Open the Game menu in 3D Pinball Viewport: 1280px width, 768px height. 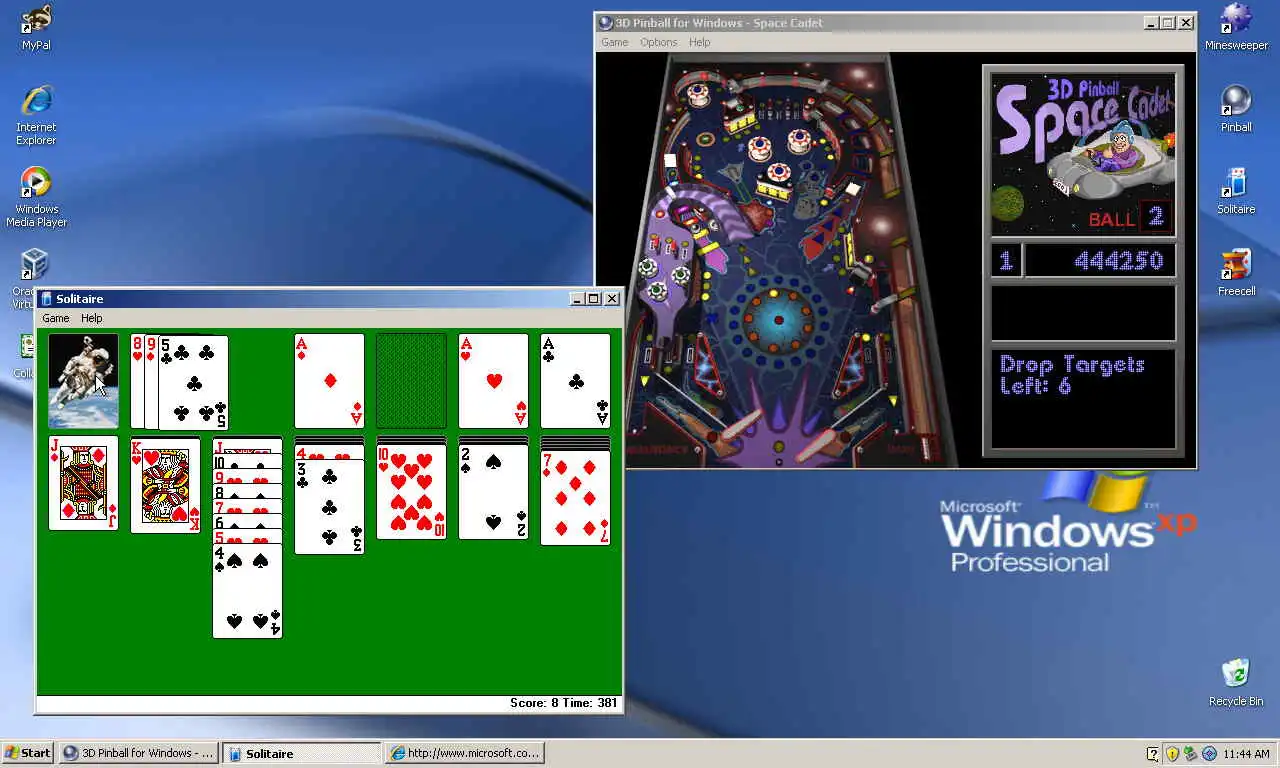pyautogui.click(x=614, y=42)
